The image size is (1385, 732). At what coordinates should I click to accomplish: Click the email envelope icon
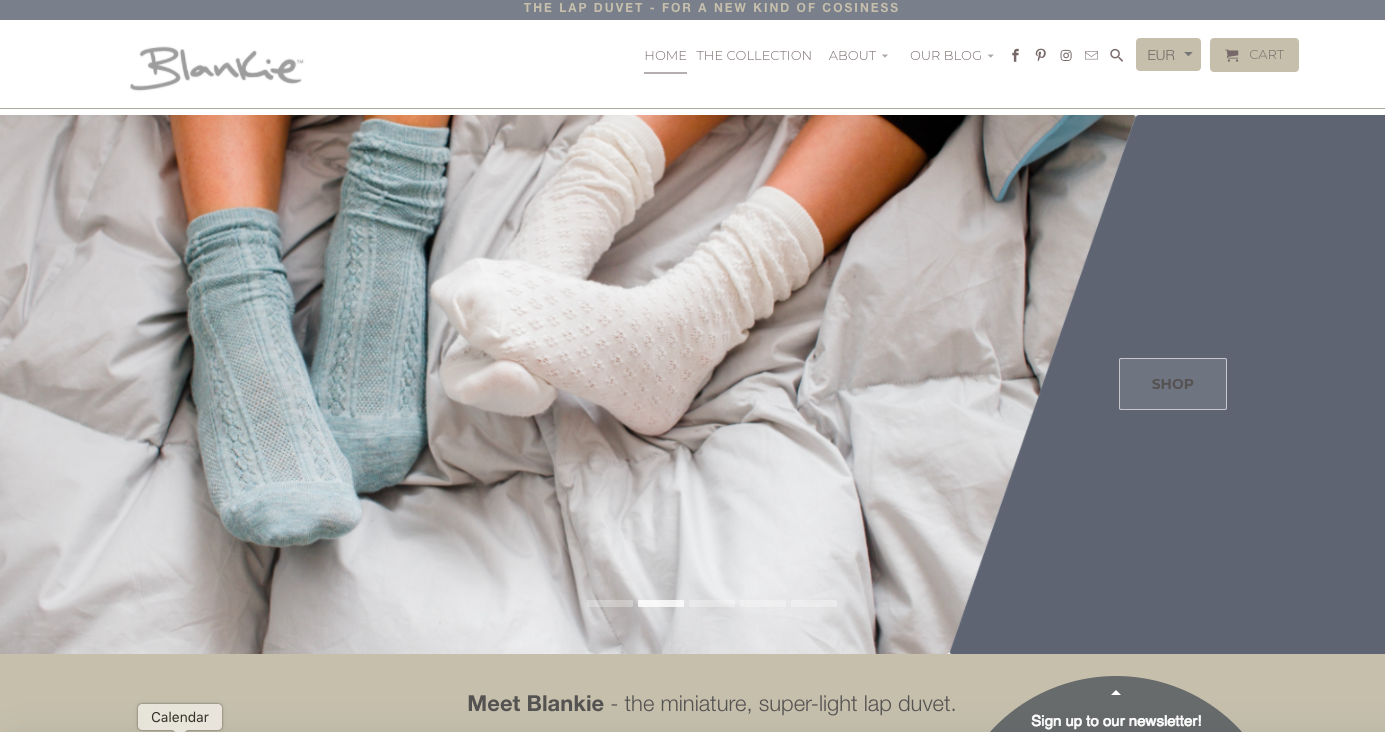[x=1091, y=56]
